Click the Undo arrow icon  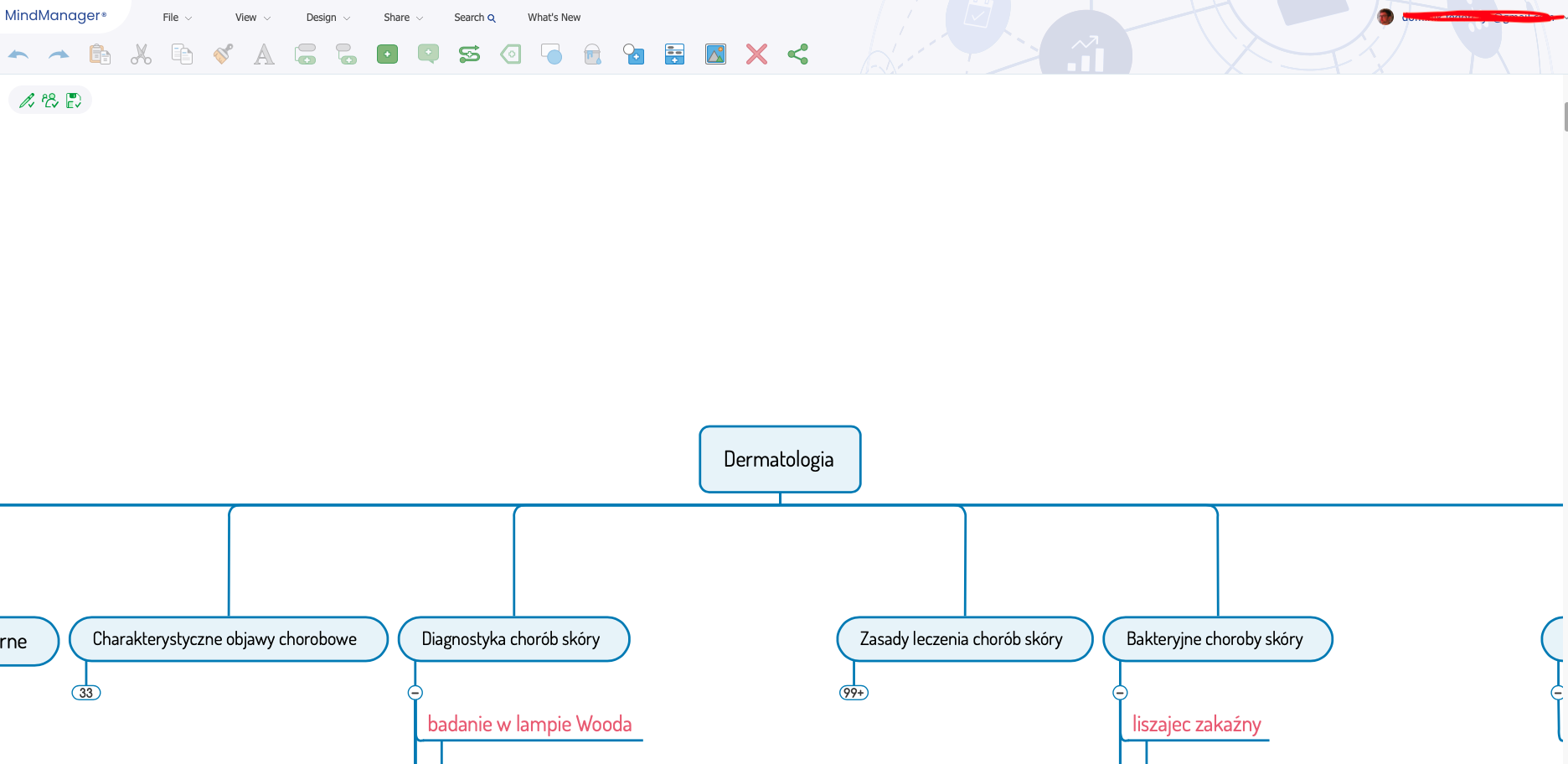tap(18, 54)
